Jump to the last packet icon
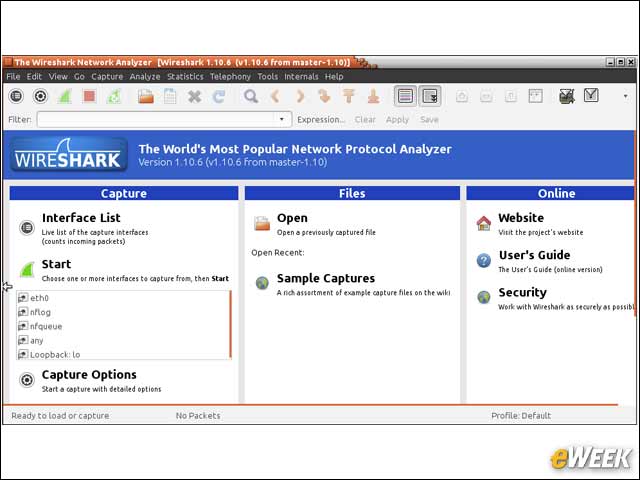The image size is (640, 480). 373,96
